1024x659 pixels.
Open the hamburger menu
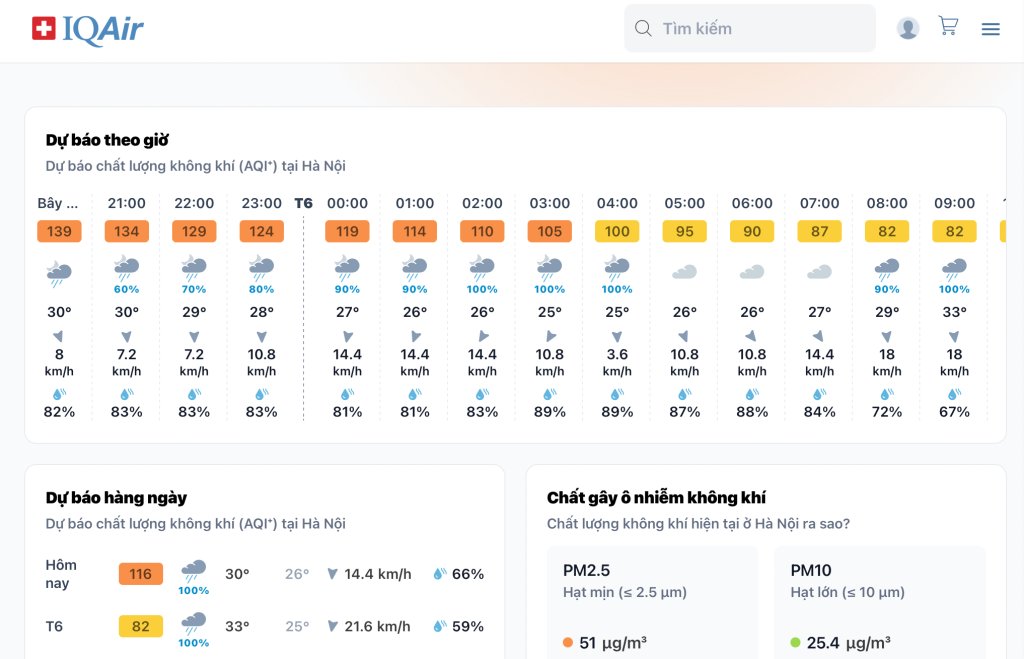tap(990, 29)
